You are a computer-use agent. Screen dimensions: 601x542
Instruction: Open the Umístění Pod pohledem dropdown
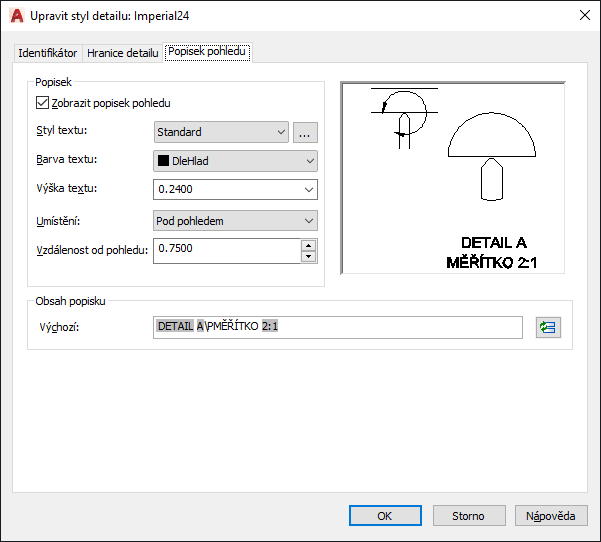coord(235,221)
